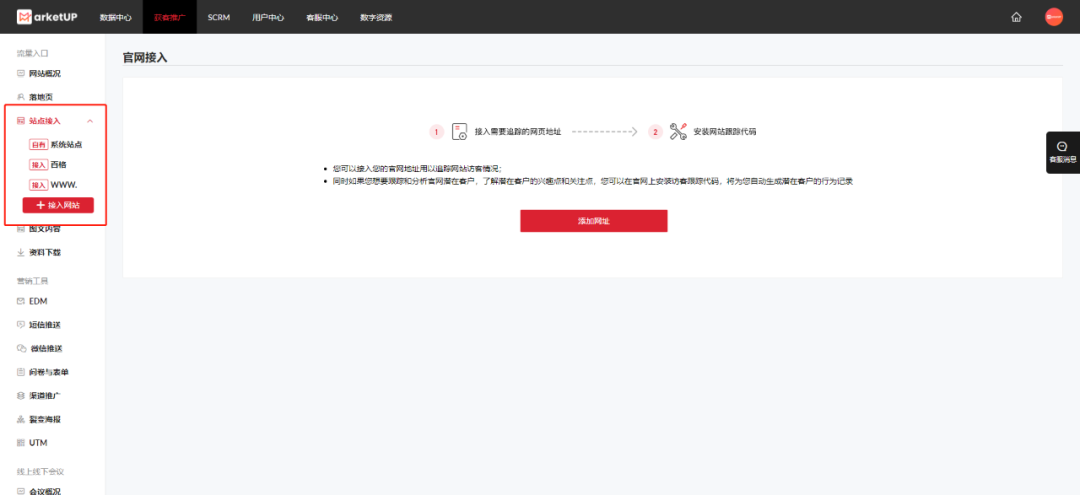Click the 短信推送 message icon
1080x495 pixels.
click(21, 324)
